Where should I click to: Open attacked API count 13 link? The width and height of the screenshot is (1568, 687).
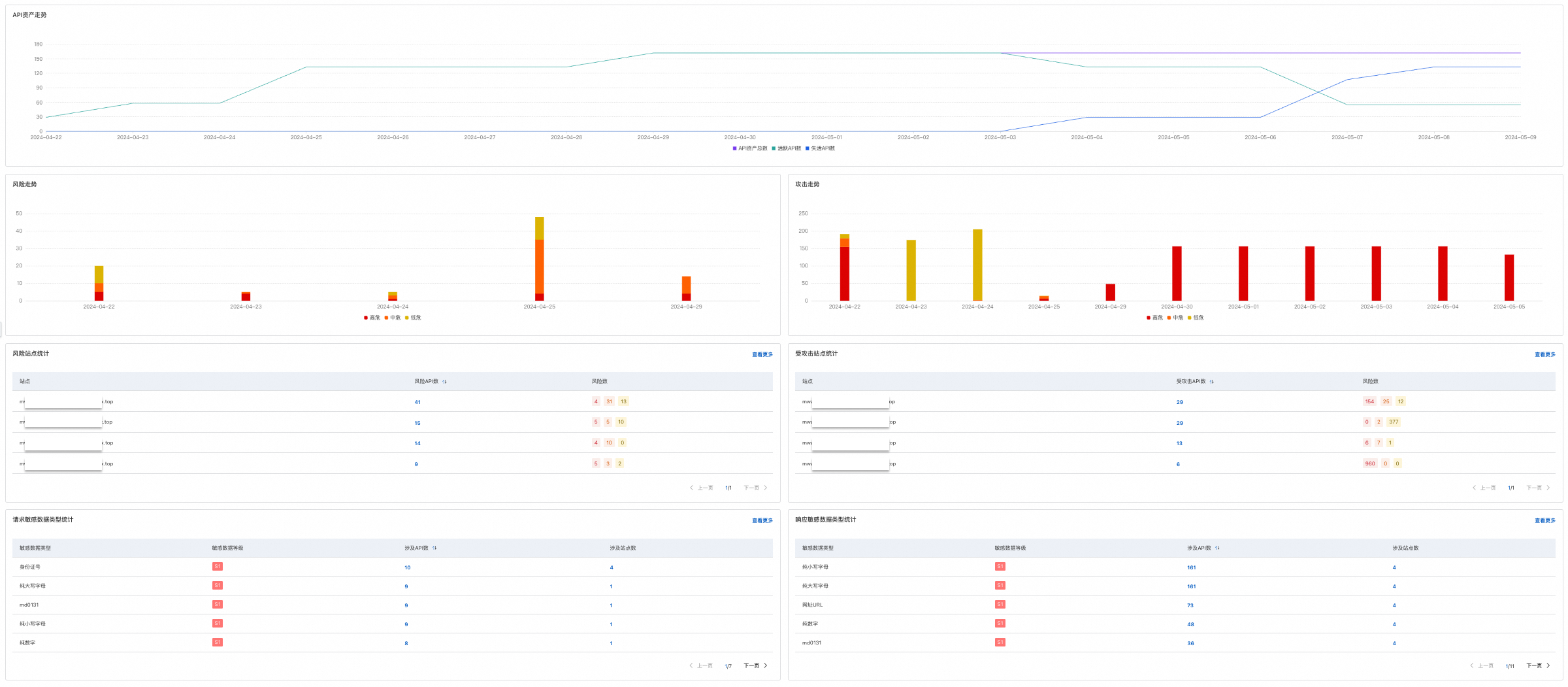[x=1179, y=444]
